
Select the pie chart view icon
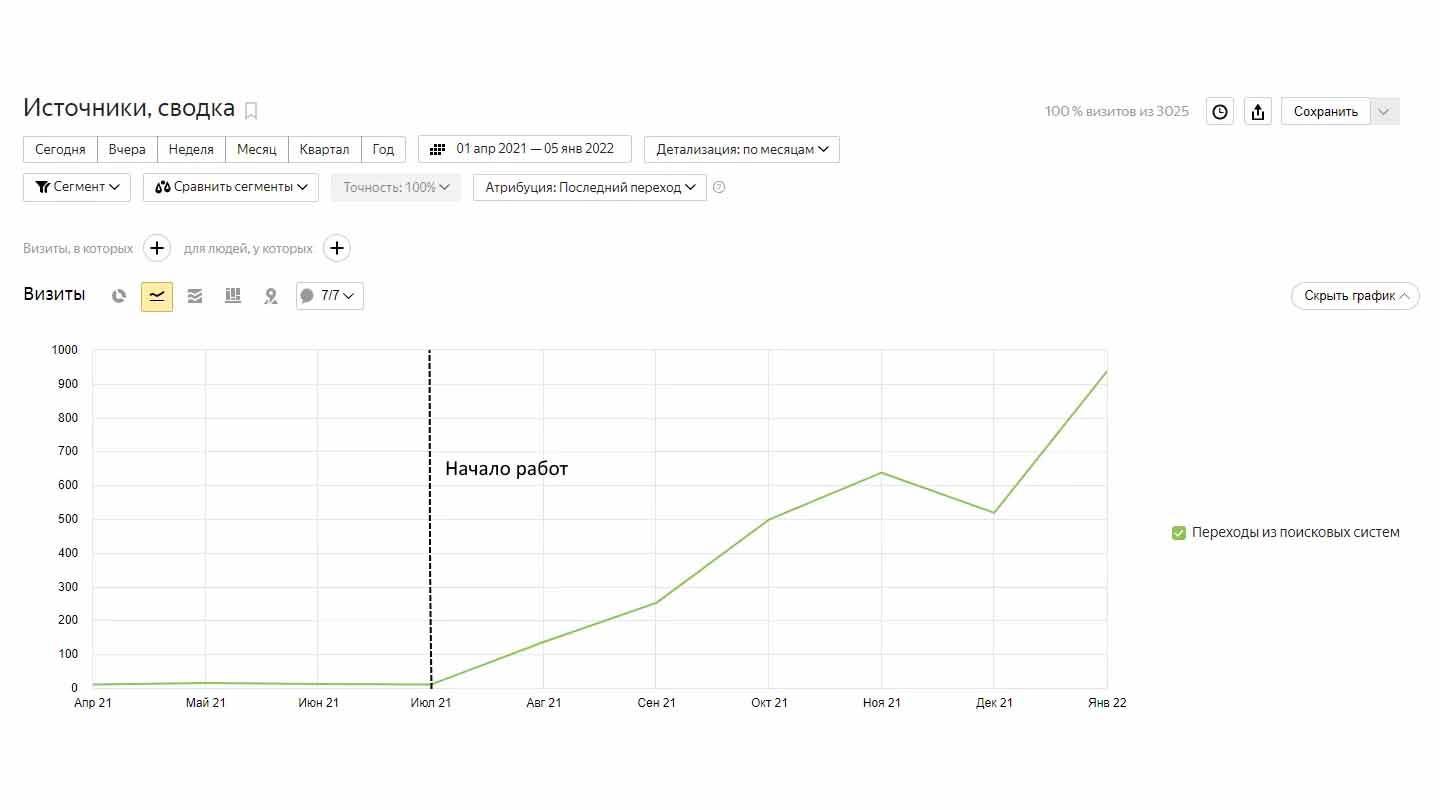pyautogui.click(x=119, y=296)
